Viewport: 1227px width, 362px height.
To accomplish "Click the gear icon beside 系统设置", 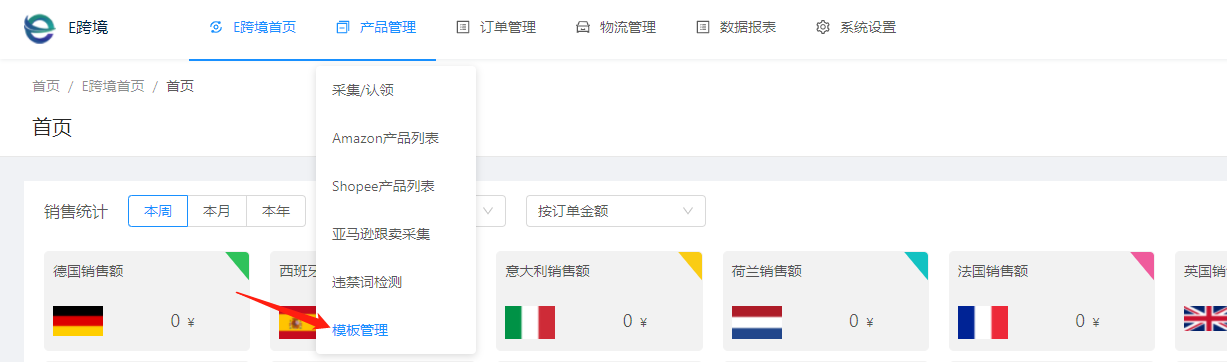I will (x=823, y=28).
